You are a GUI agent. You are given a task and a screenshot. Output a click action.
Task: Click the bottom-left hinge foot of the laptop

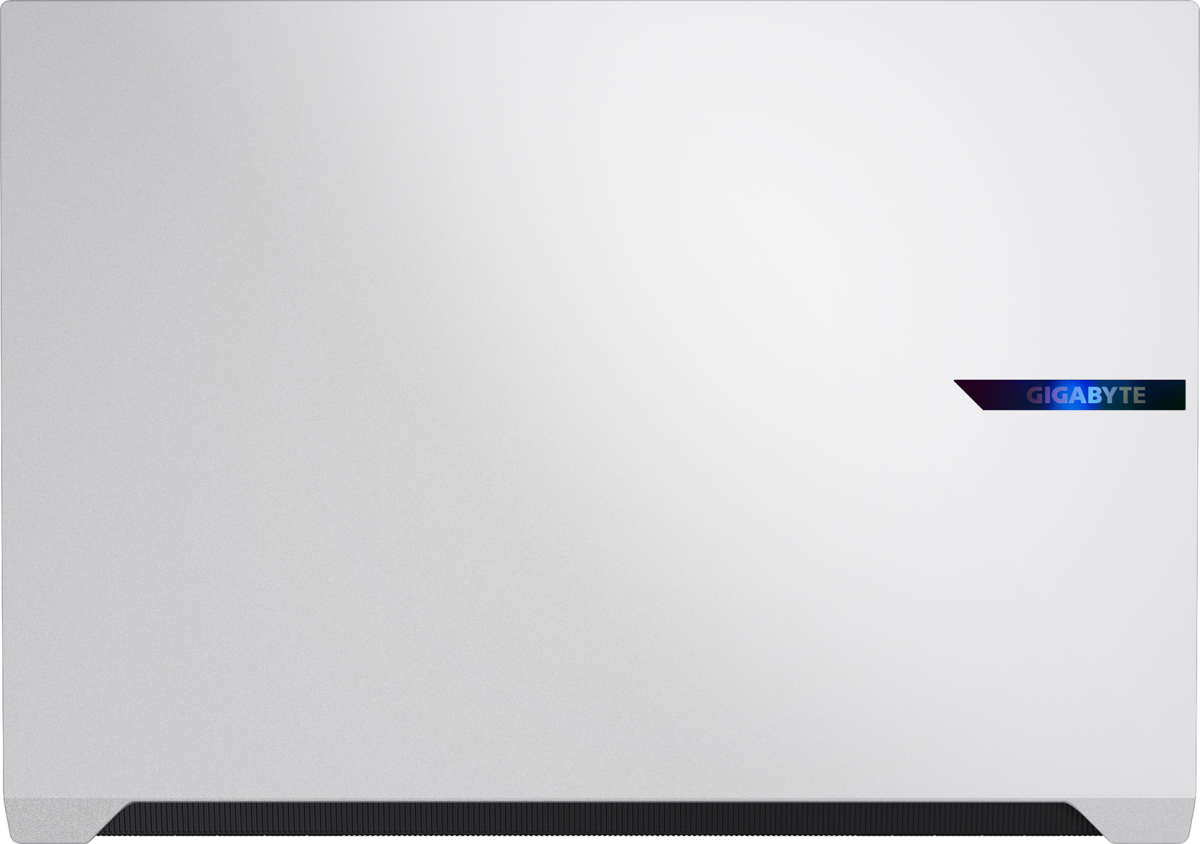pyautogui.click(x=45, y=820)
